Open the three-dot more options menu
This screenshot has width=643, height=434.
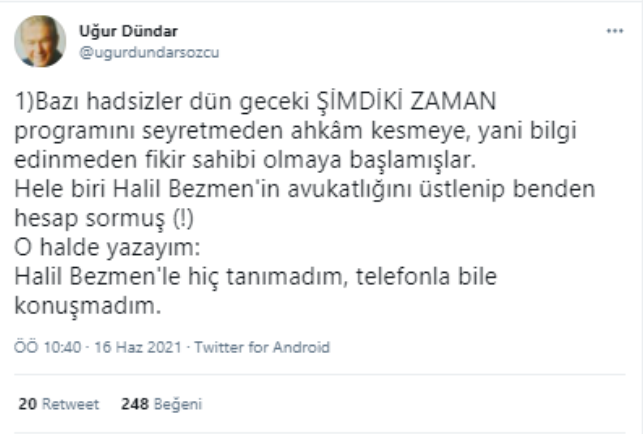tap(614, 32)
